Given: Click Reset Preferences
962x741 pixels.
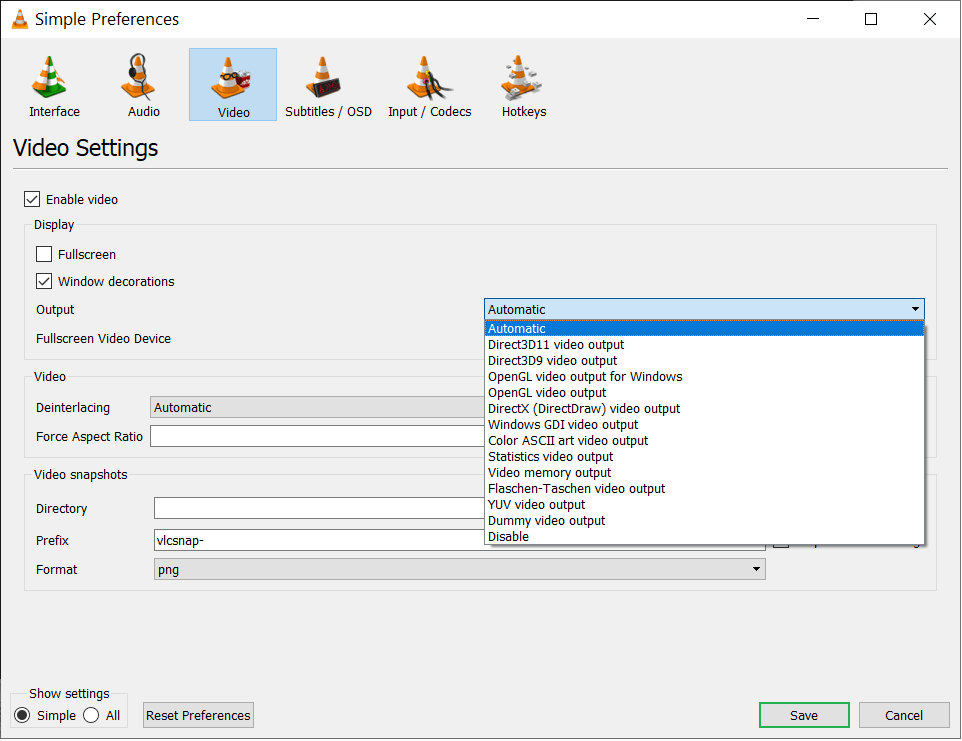Looking at the screenshot, I should pos(198,716).
